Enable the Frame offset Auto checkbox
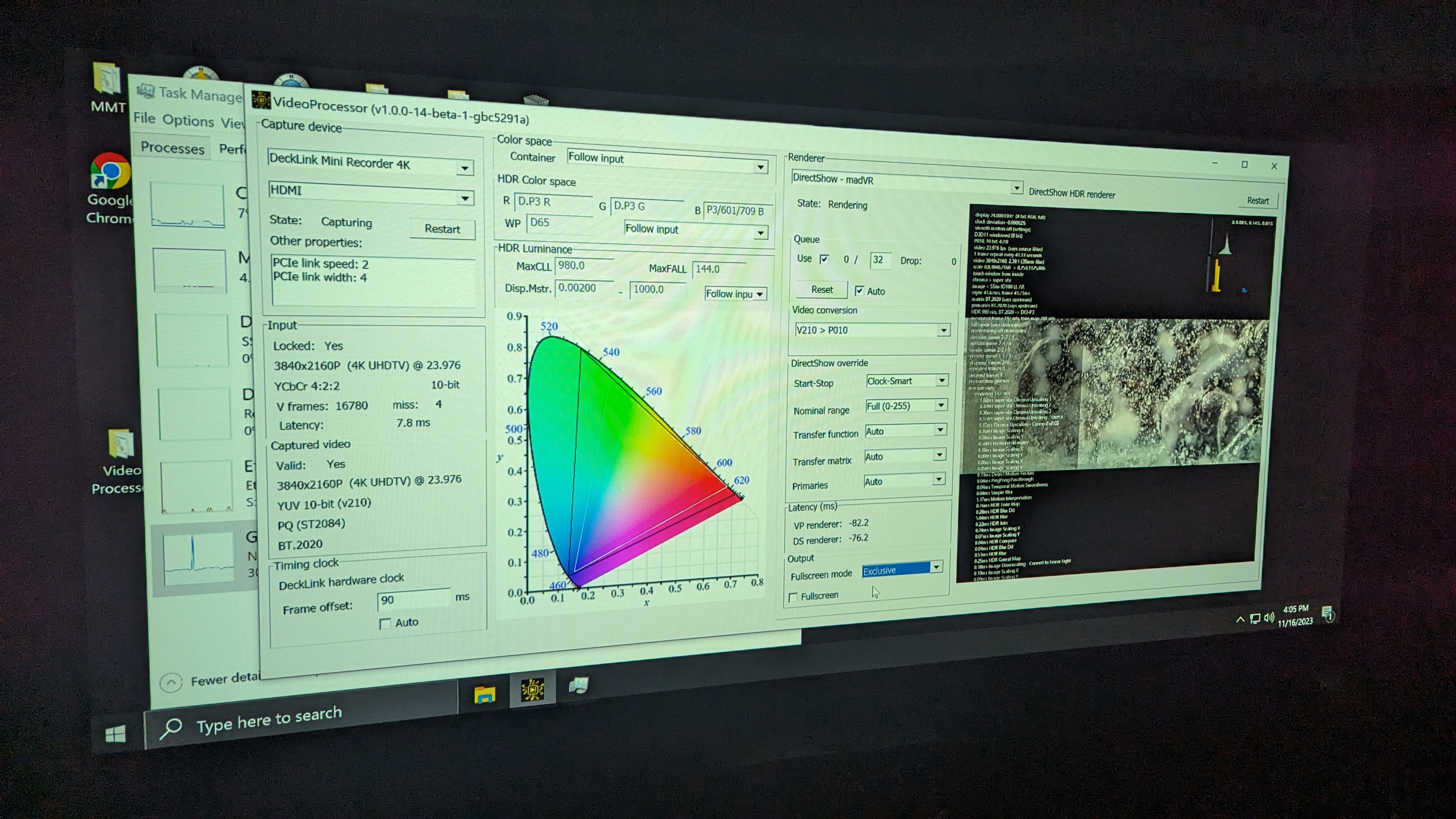1456x819 pixels. 385,624
